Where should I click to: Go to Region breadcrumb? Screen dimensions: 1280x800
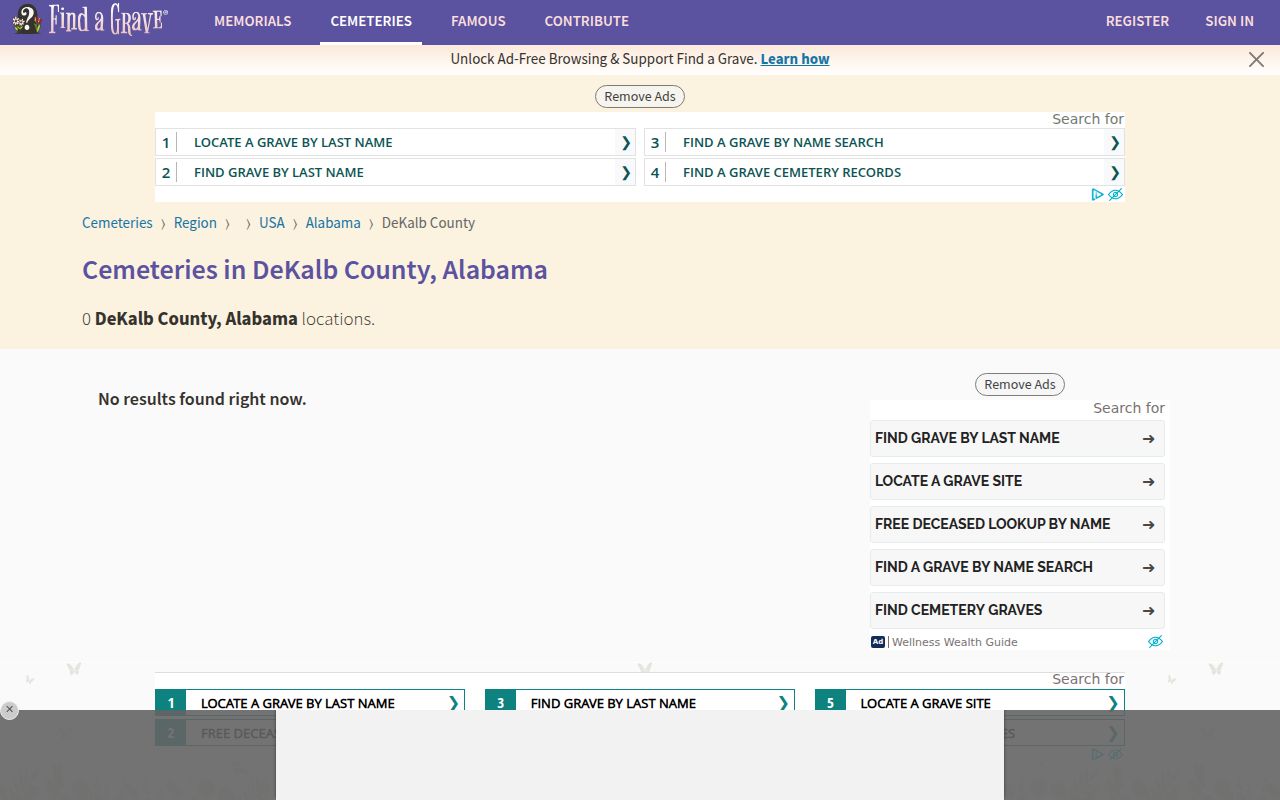tap(195, 223)
